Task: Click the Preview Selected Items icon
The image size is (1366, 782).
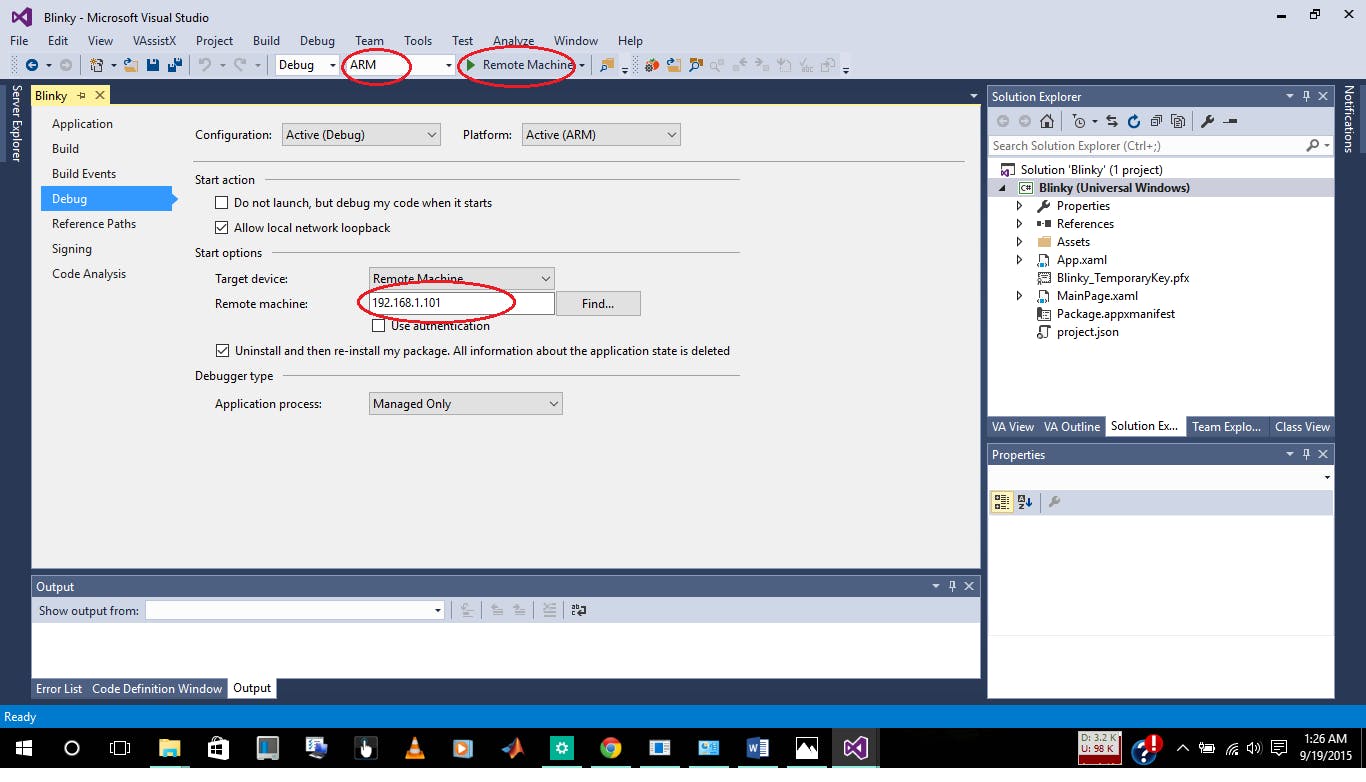Action: (1230, 121)
